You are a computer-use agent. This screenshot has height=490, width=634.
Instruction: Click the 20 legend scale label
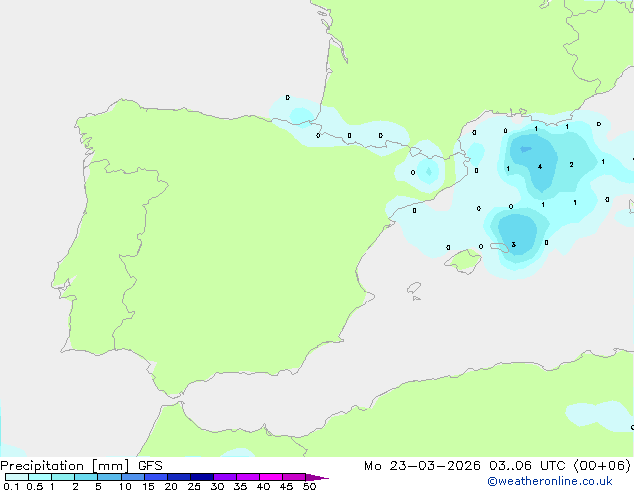click(x=171, y=486)
